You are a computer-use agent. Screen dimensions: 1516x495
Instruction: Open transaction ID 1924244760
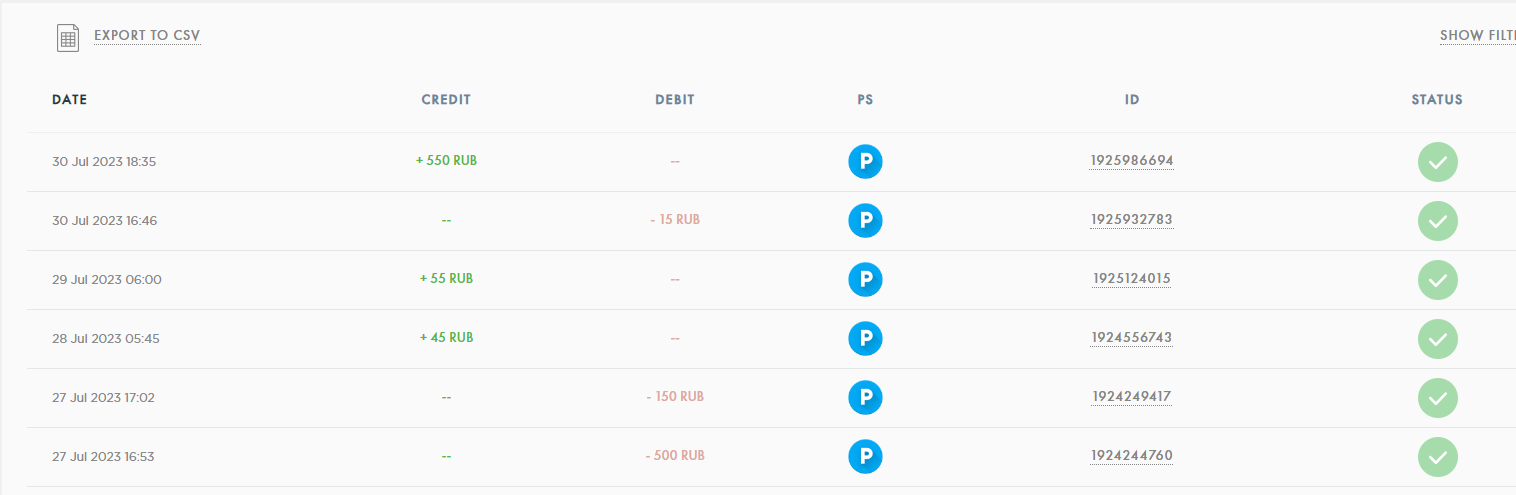click(1132, 456)
